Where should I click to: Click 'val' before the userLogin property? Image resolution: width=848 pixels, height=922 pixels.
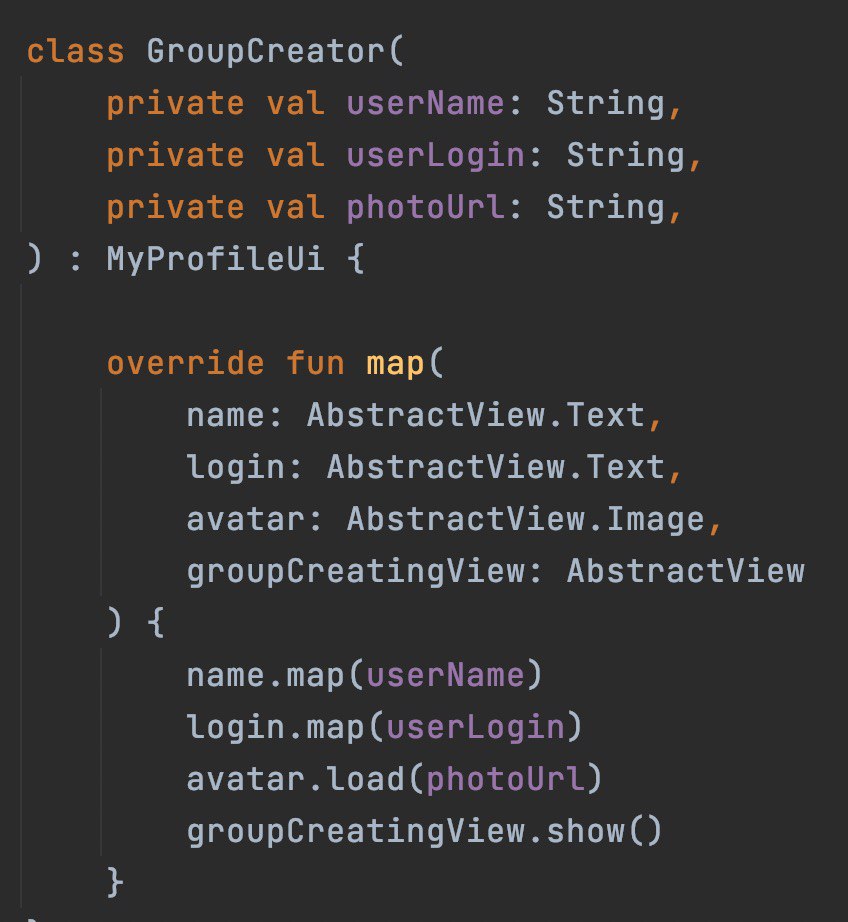coord(295,155)
